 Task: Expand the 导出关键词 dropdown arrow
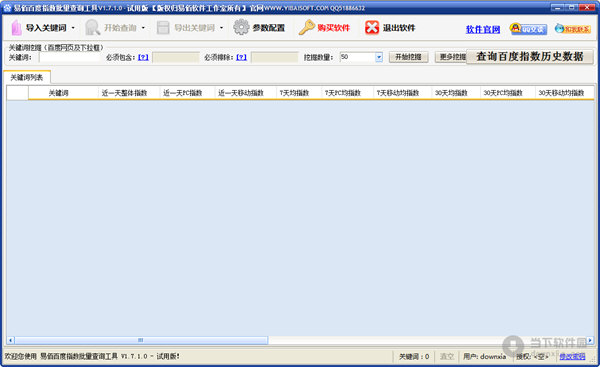point(222,28)
